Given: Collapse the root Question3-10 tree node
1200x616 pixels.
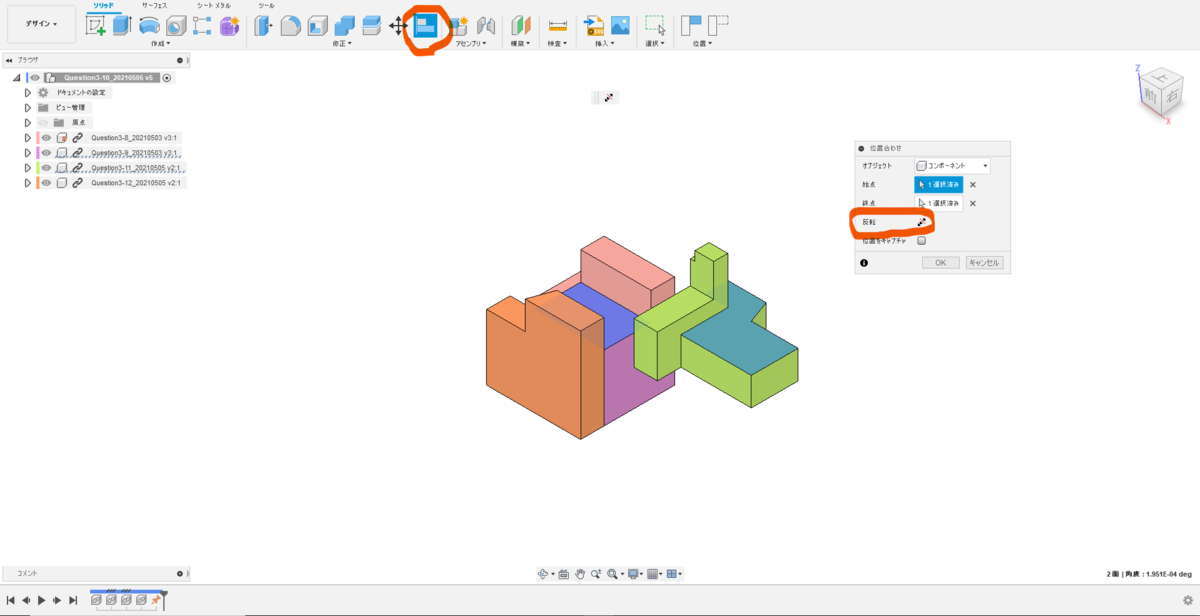Looking at the screenshot, I should click(17, 78).
